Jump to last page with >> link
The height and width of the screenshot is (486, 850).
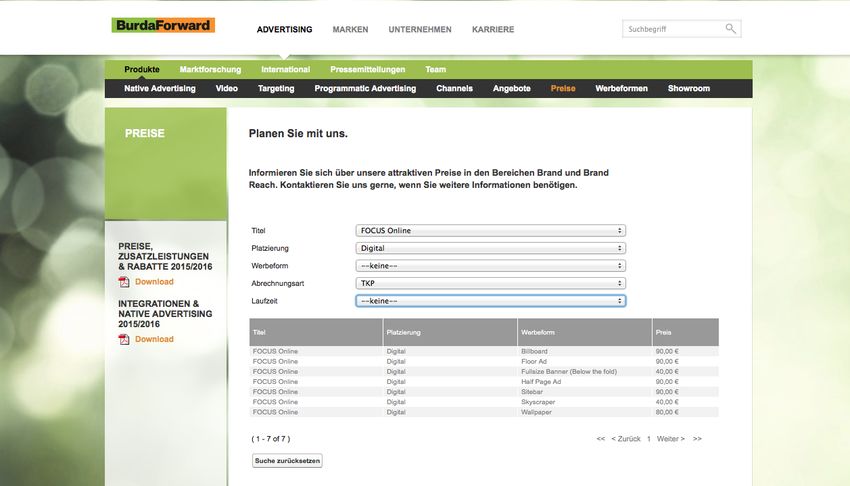pos(697,439)
